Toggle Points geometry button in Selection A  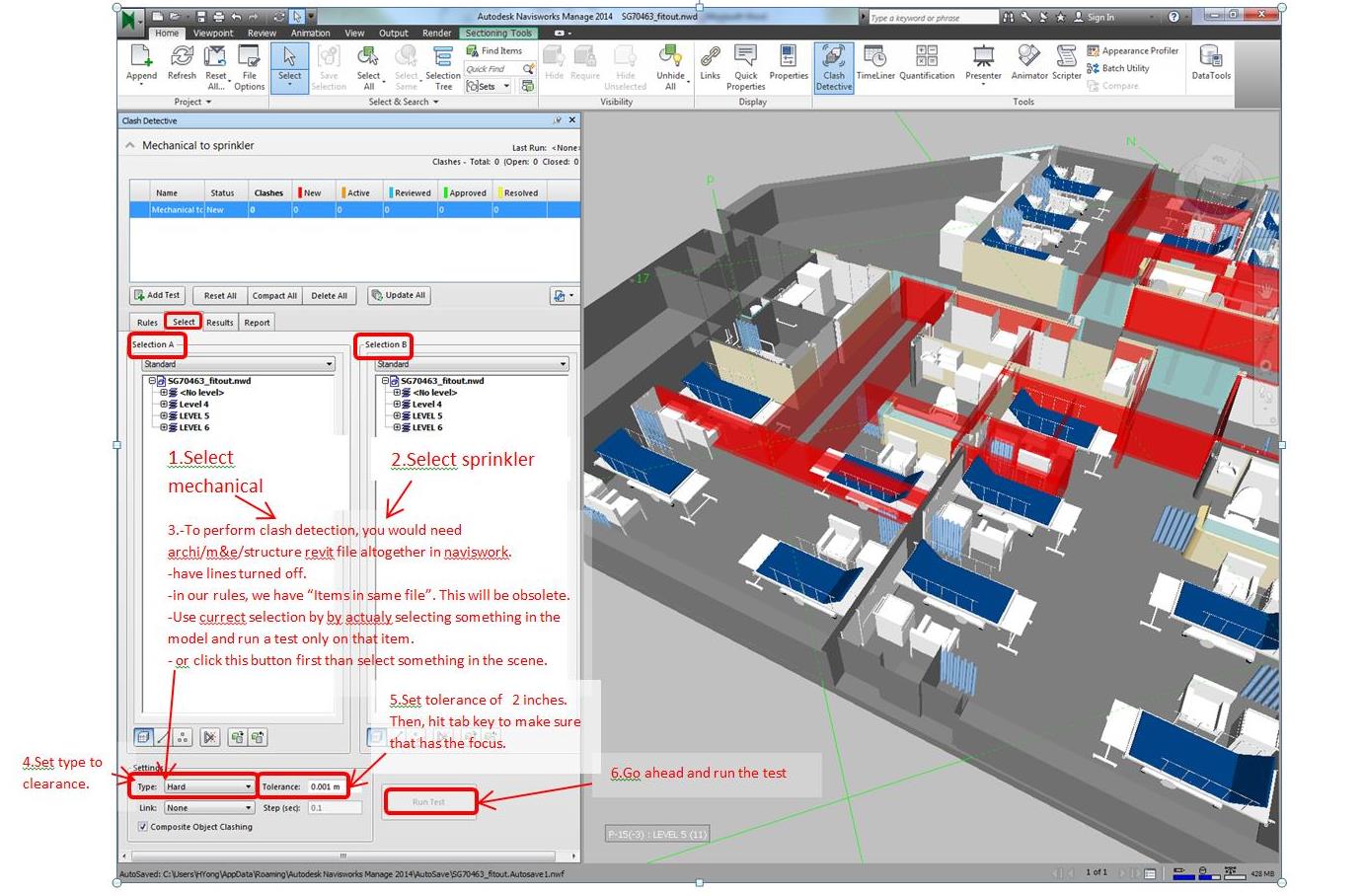click(183, 737)
